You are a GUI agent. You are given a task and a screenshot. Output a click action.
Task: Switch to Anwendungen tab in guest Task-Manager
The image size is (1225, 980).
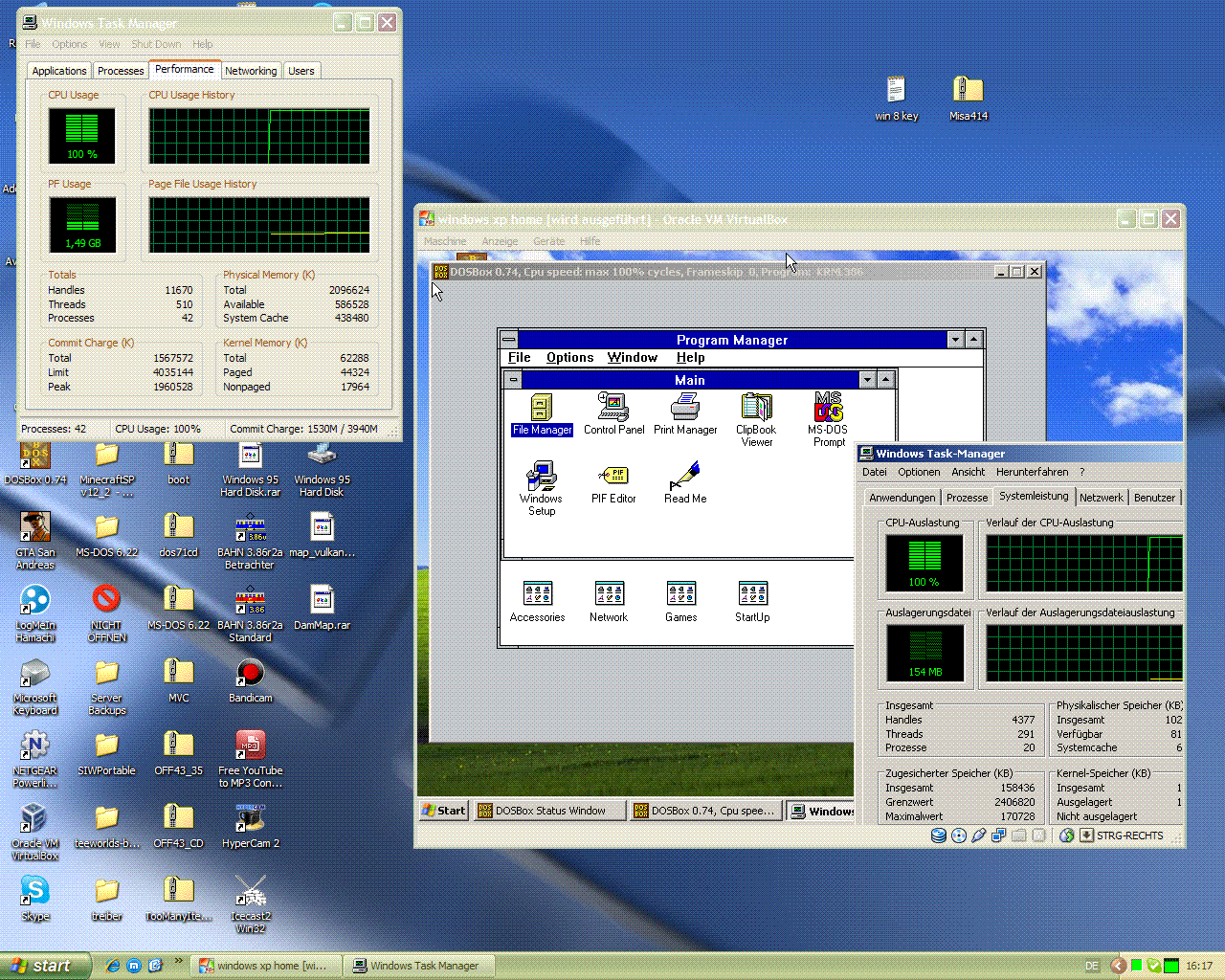[x=902, y=498]
